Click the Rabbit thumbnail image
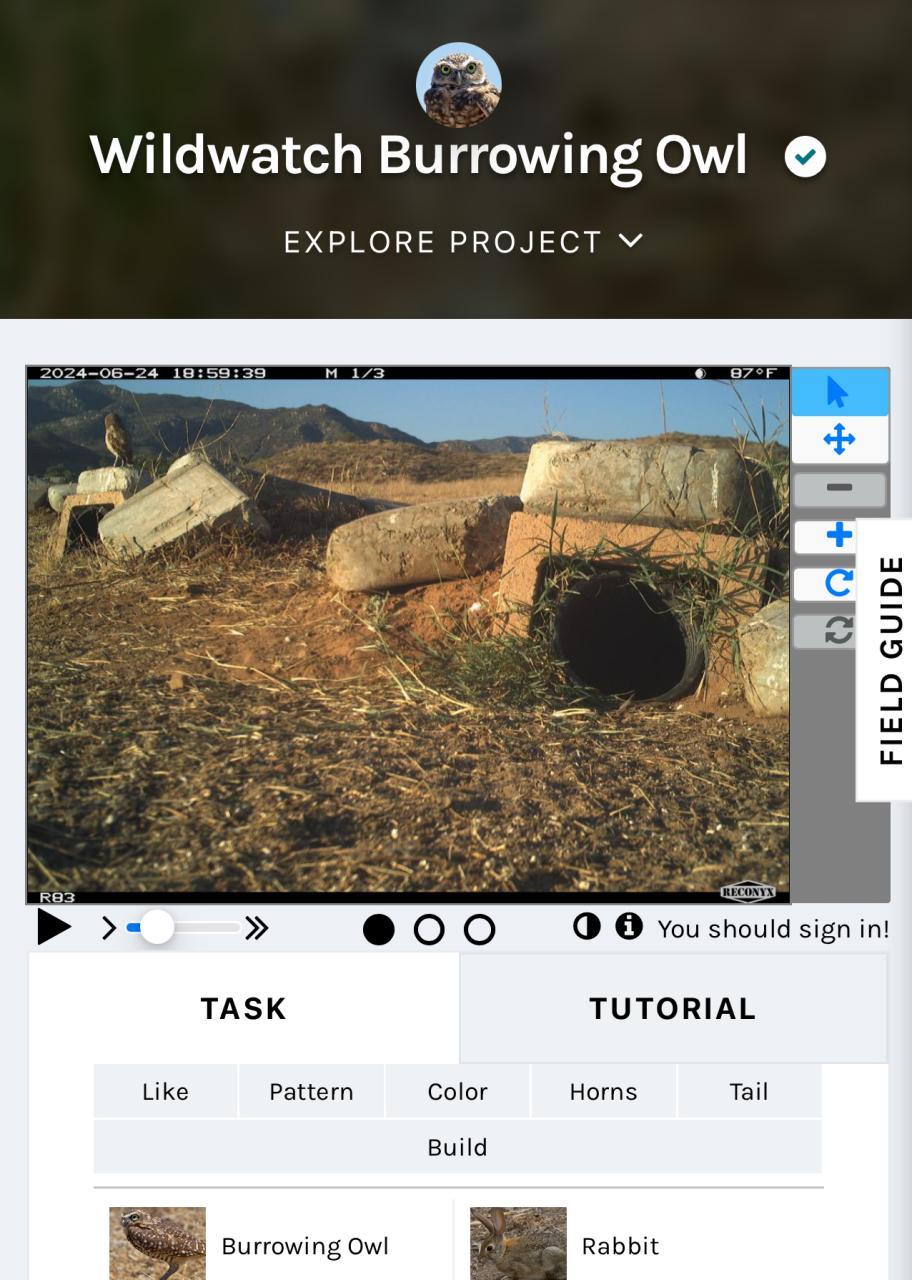This screenshot has width=912, height=1280. coord(518,1243)
